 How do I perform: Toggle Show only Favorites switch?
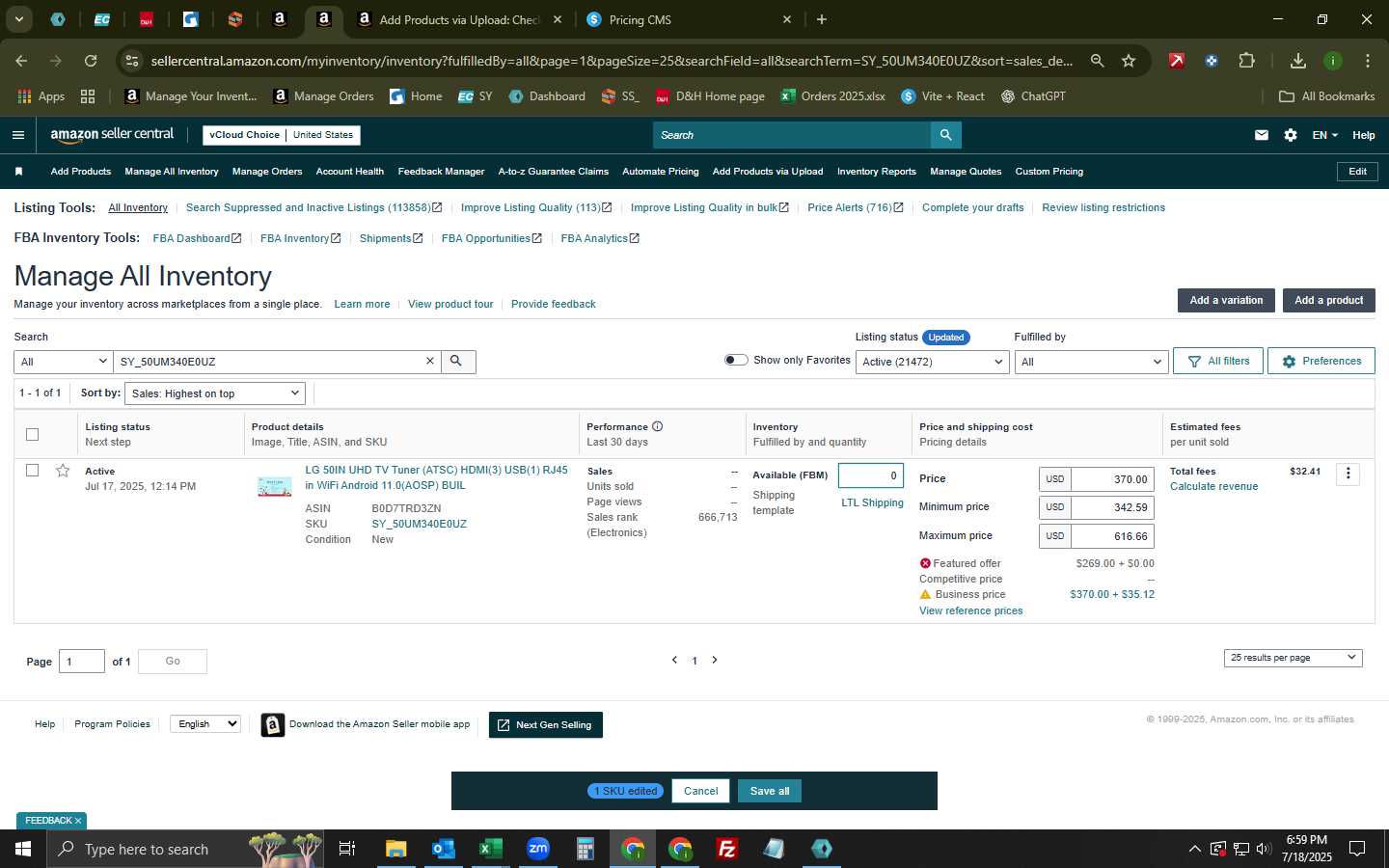[736, 360]
